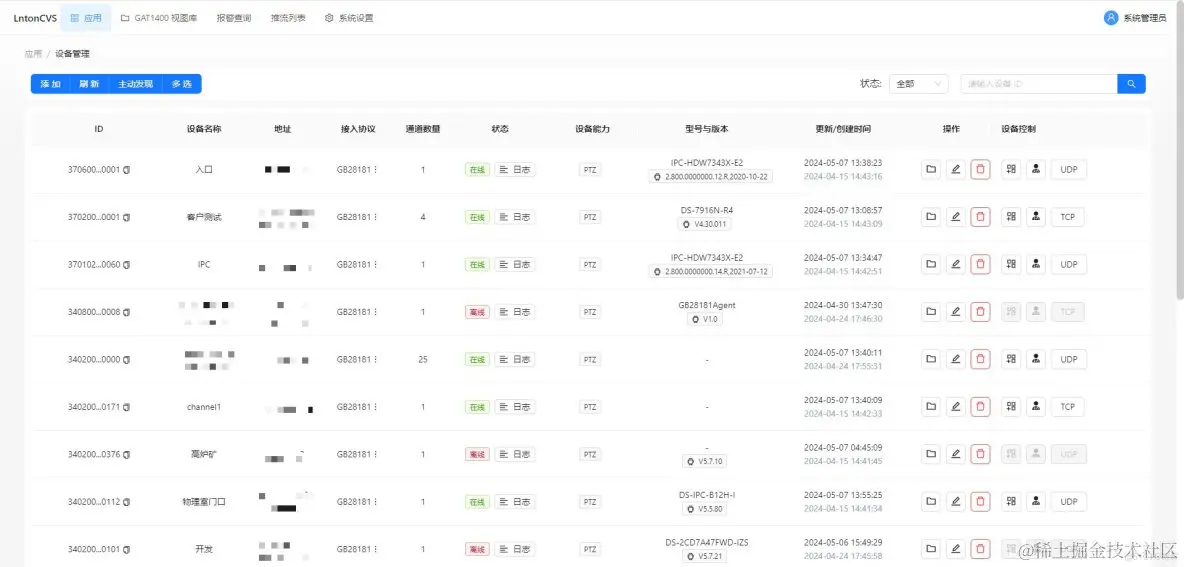Open 日志 log for the 高炉矿 device
The height and width of the screenshot is (567, 1184).
[x=515, y=455]
